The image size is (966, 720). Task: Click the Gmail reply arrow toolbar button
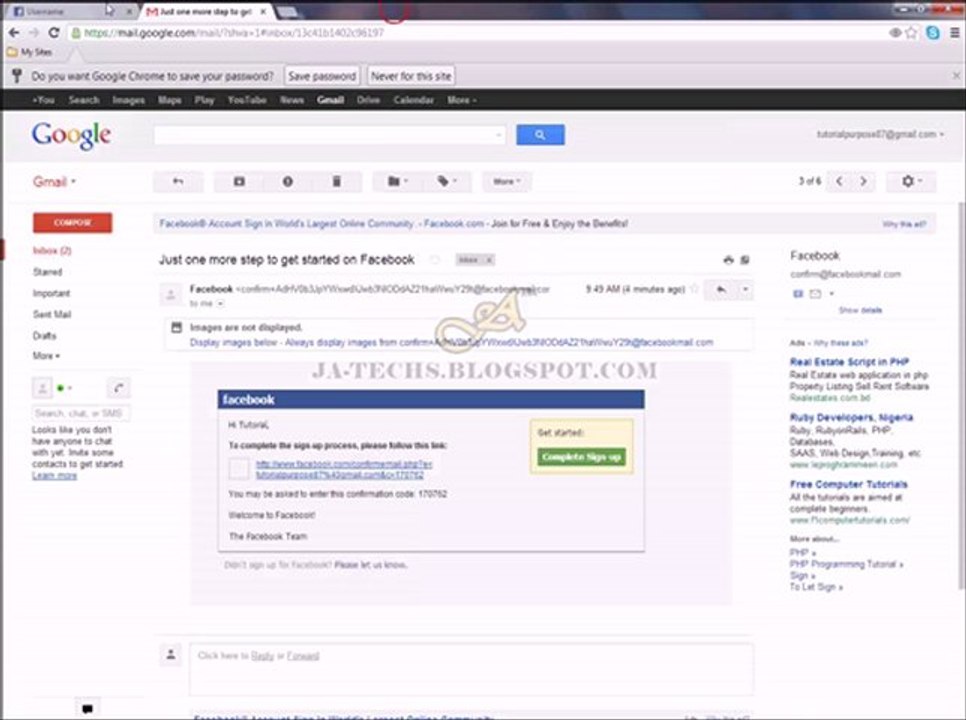point(178,182)
